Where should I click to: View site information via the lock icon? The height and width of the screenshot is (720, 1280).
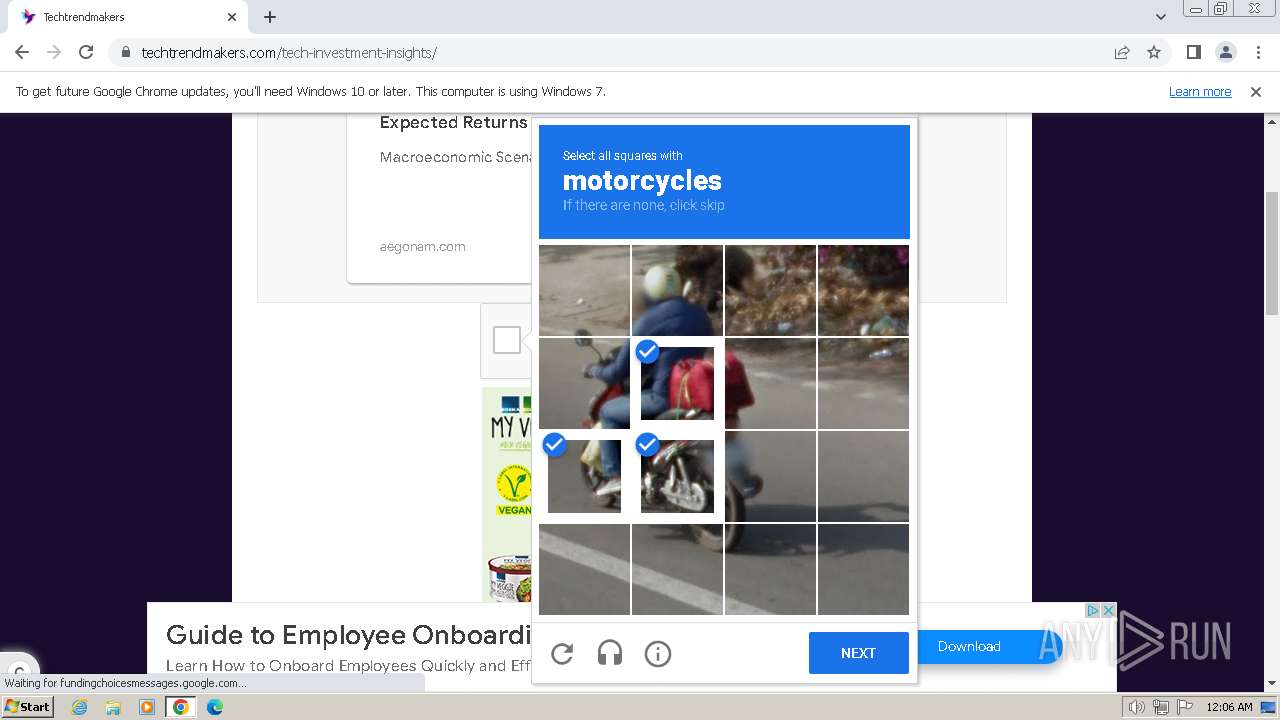coord(125,52)
